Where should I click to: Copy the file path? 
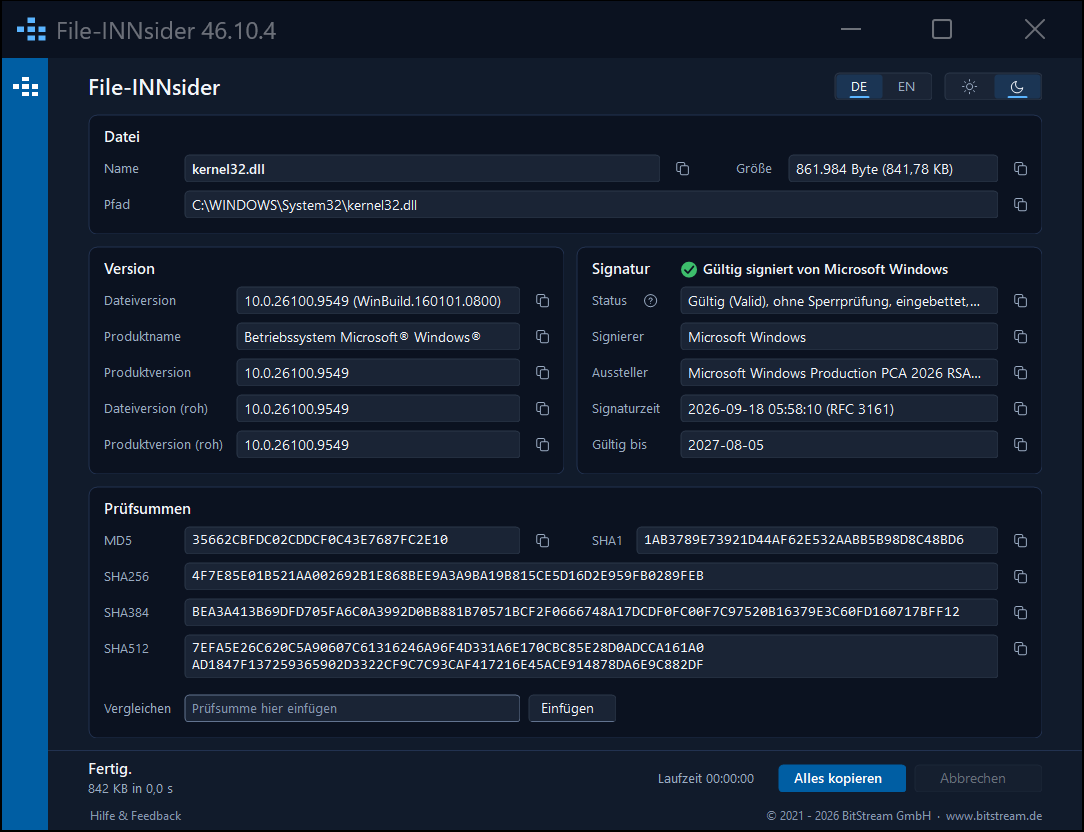pyautogui.click(x=1020, y=205)
